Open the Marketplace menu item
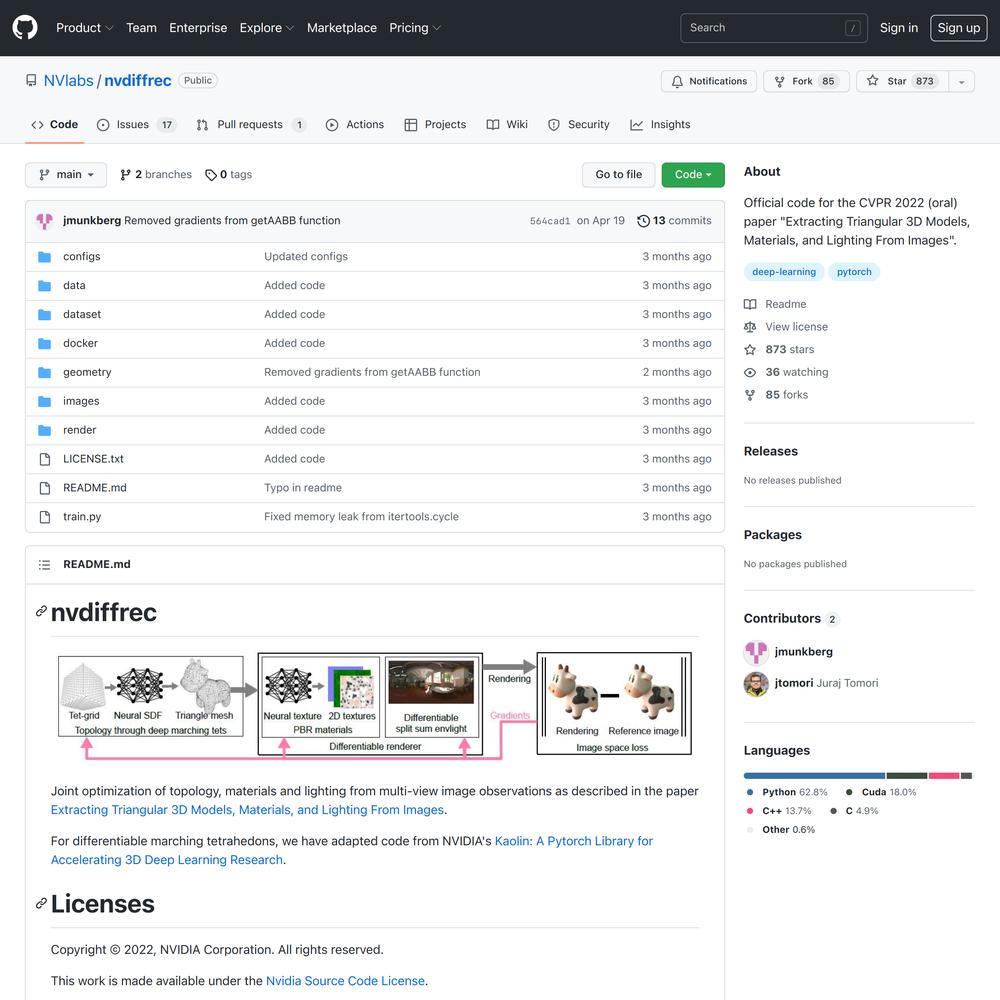1000x1000 pixels. (x=342, y=27)
